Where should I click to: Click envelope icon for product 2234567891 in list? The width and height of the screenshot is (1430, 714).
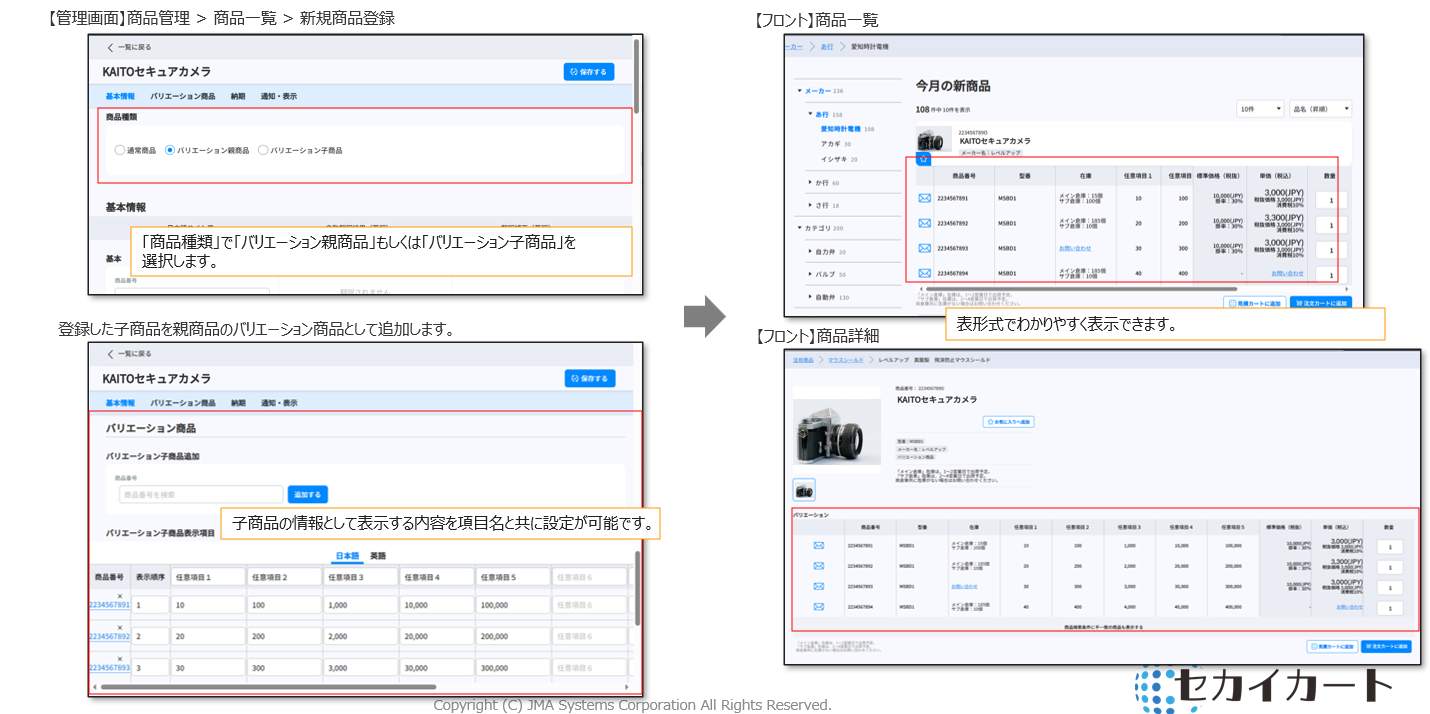(x=924, y=198)
